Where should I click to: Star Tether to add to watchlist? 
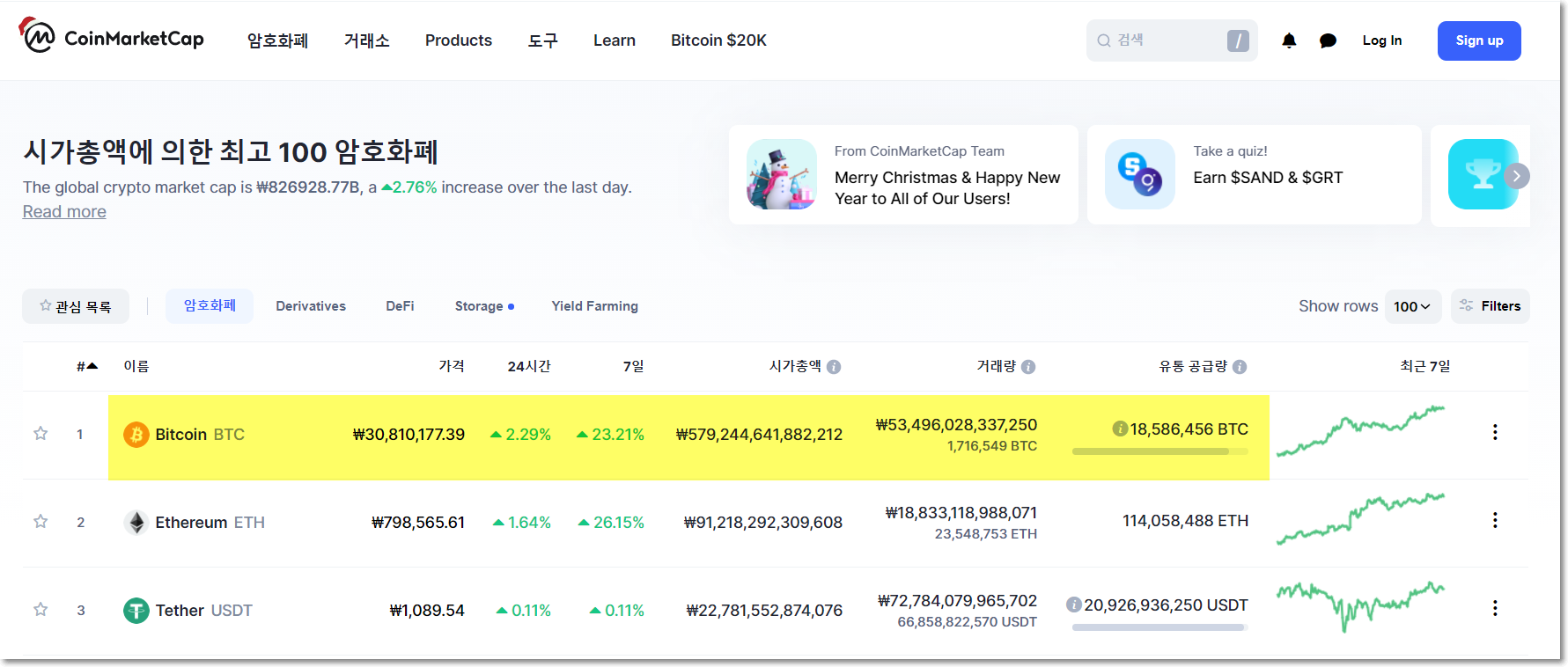[40, 609]
